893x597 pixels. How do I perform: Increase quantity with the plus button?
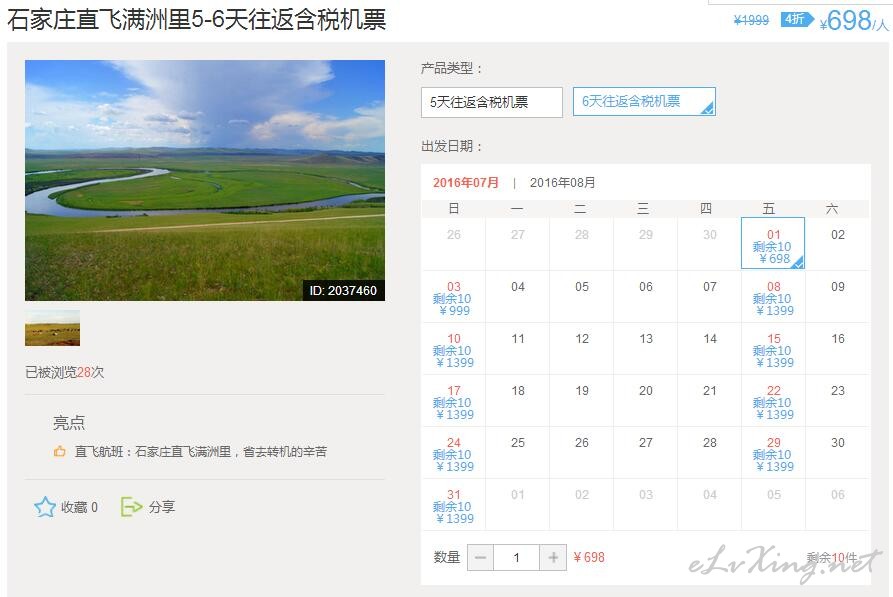553,557
